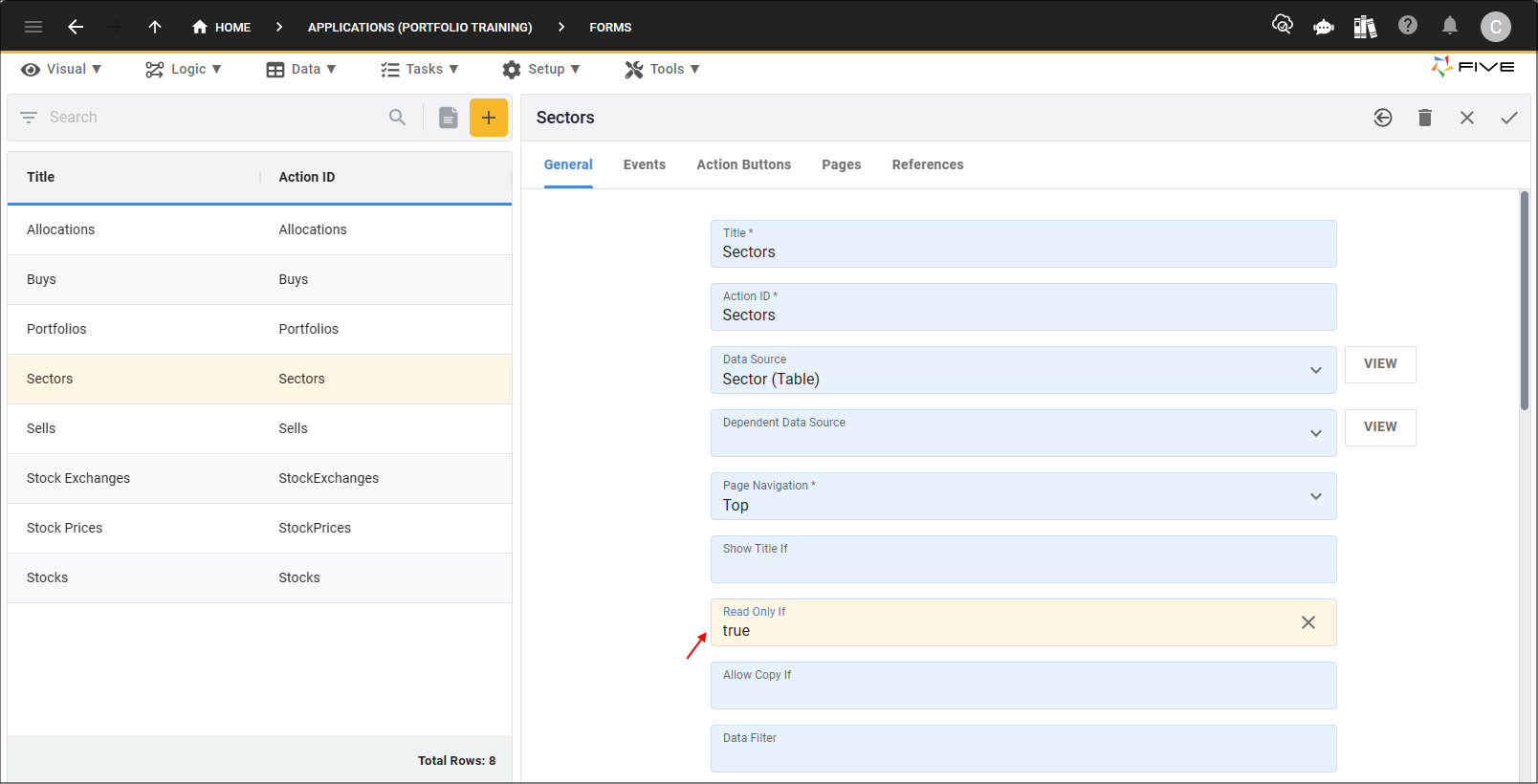Click the Show Title If field

pos(1023,559)
